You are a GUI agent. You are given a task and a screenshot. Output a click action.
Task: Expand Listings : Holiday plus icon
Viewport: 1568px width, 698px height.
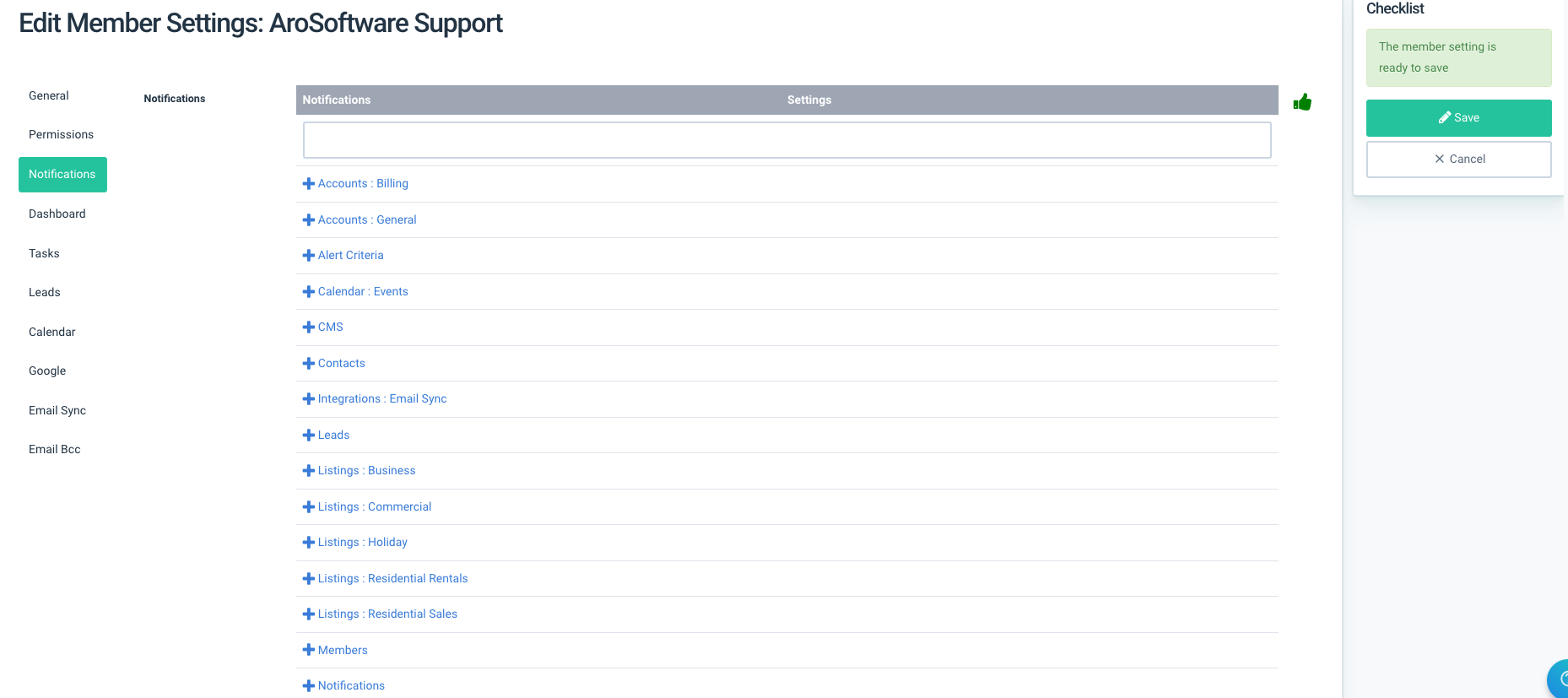pos(309,543)
